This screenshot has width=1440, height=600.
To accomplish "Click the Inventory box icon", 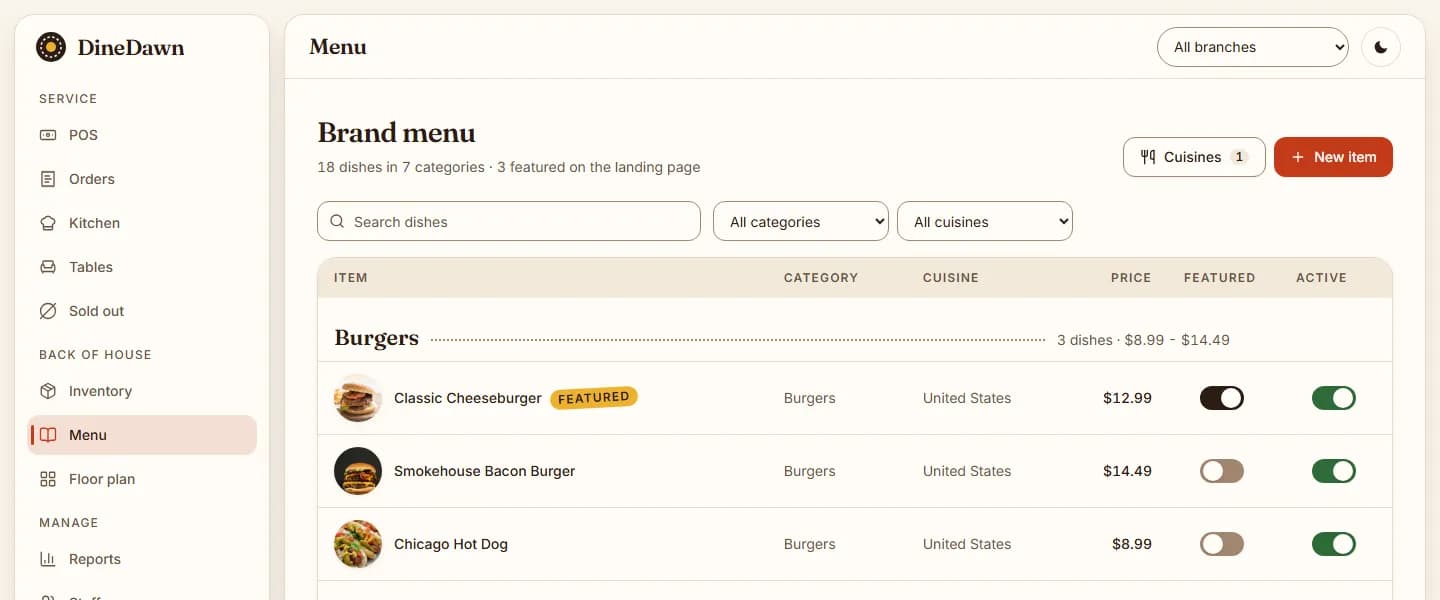I will tap(48, 391).
